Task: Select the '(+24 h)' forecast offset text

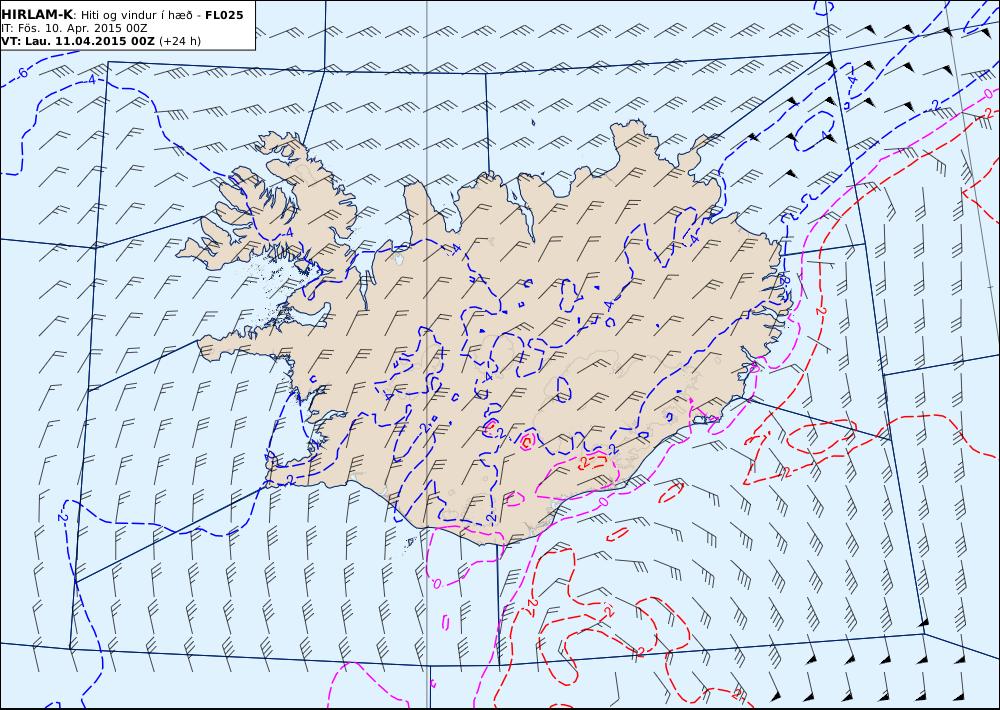Action: tap(180, 41)
